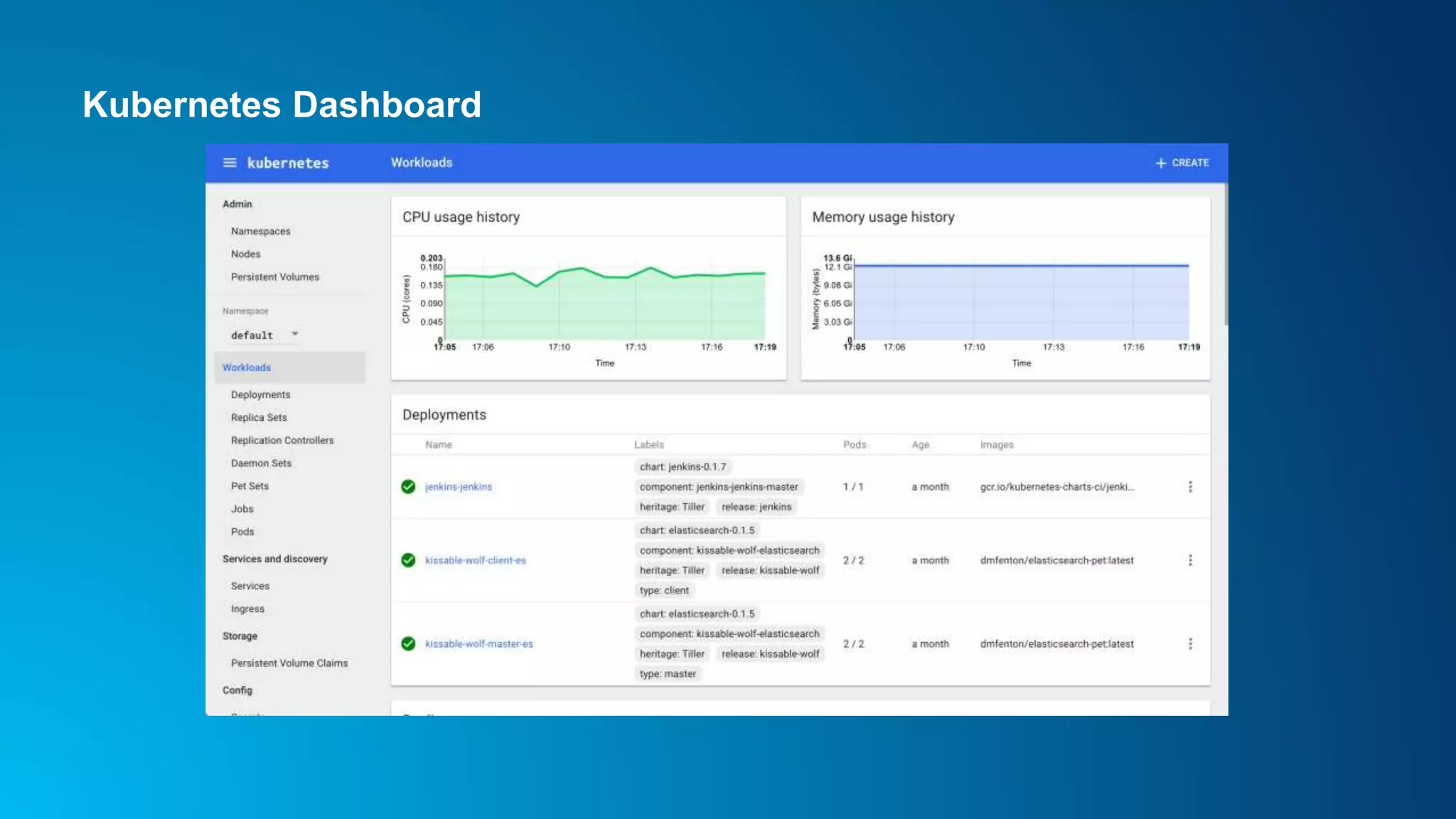The height and width of the screenshot is (819, 1456).
Task: Click the kubernetes logo text
Action: click(288, 163)
